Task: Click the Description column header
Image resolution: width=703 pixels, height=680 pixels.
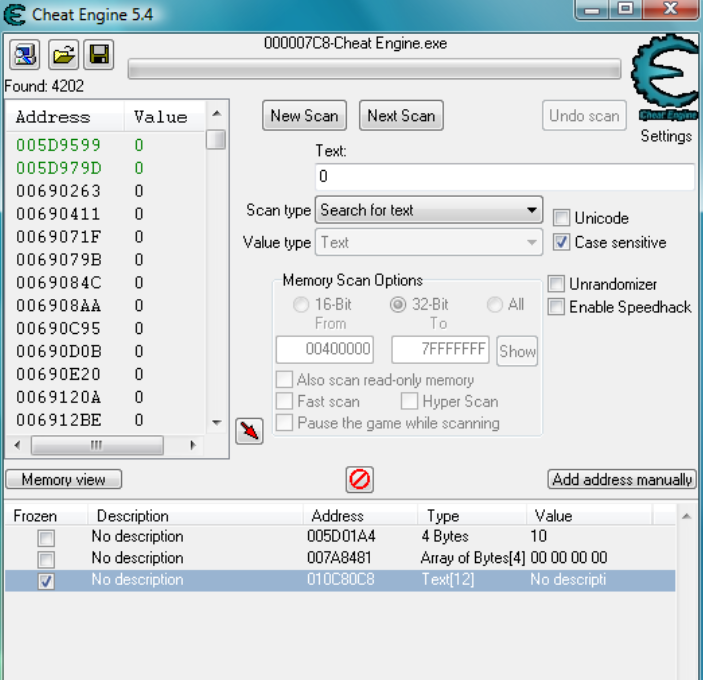Action: (195, 515)
